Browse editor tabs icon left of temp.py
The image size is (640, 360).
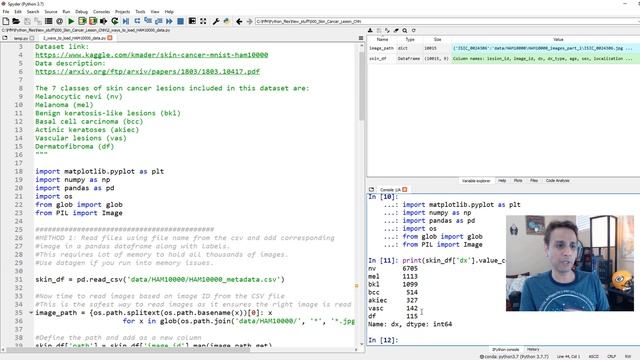point(5,38)
